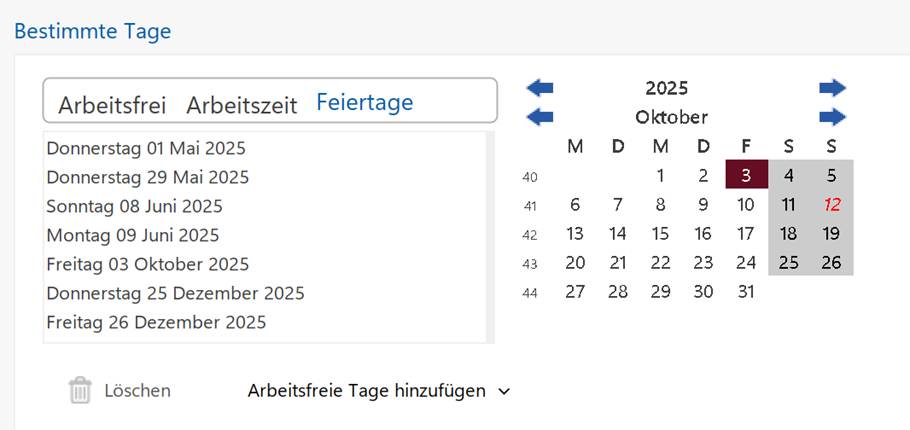The width and height of the screenshot is (910, 430).
Task: Select Montag 09 Juni 2025 entry
Action: (x=132, y=236)
